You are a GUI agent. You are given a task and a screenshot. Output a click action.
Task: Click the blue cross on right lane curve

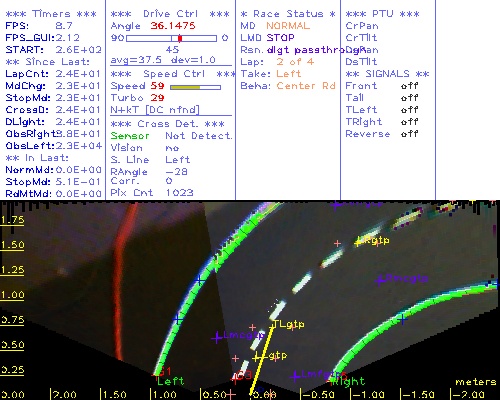tap(403, 320)
